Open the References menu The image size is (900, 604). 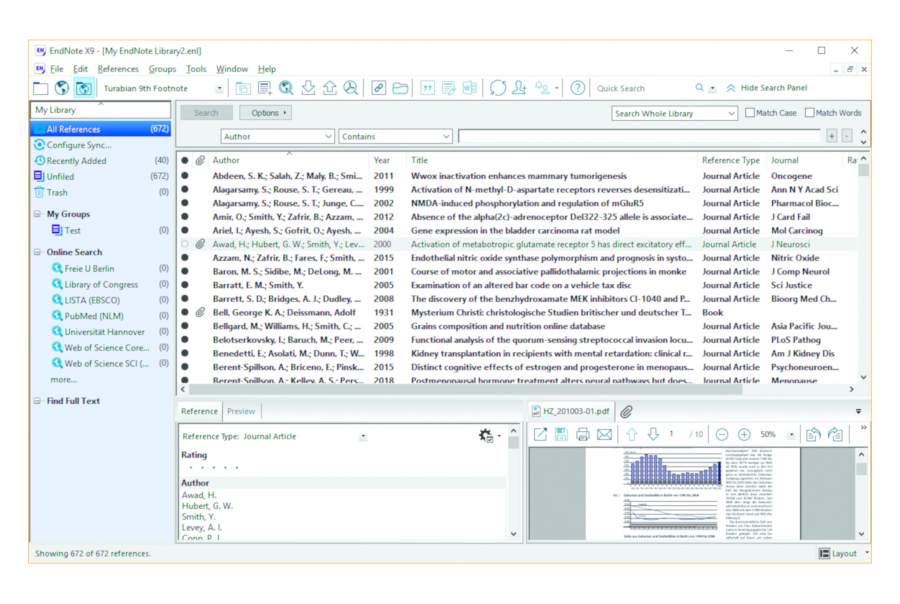118,69
